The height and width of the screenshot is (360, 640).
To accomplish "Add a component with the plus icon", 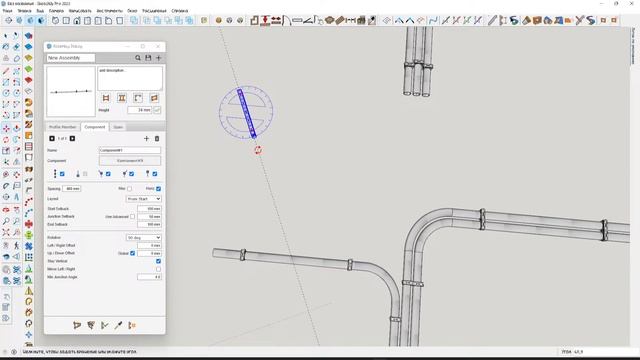I will 147,139.
